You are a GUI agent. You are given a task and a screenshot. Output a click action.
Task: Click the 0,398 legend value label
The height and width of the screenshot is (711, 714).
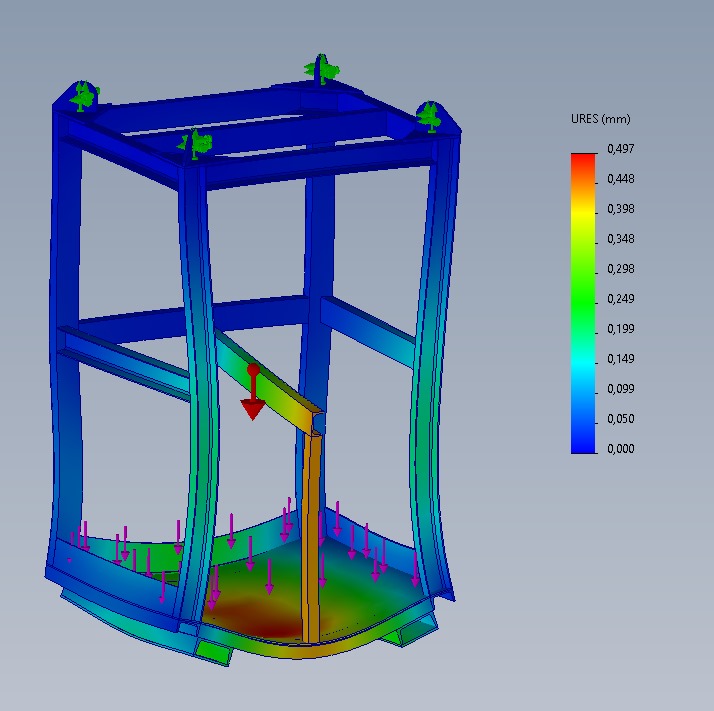point(621,209)
